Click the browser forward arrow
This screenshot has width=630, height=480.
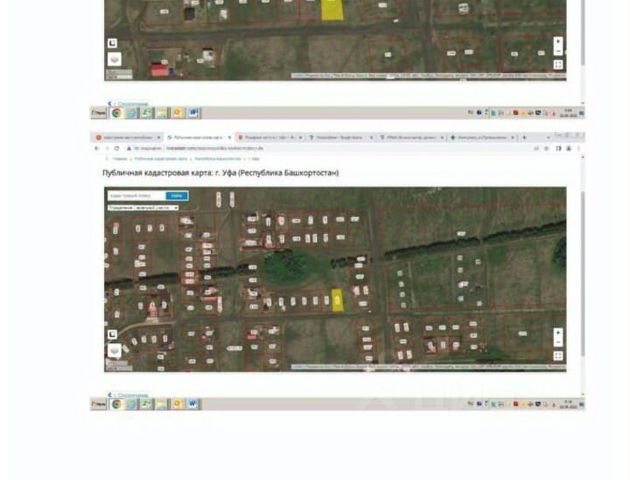pyautogui.click(x=107, y=148)
